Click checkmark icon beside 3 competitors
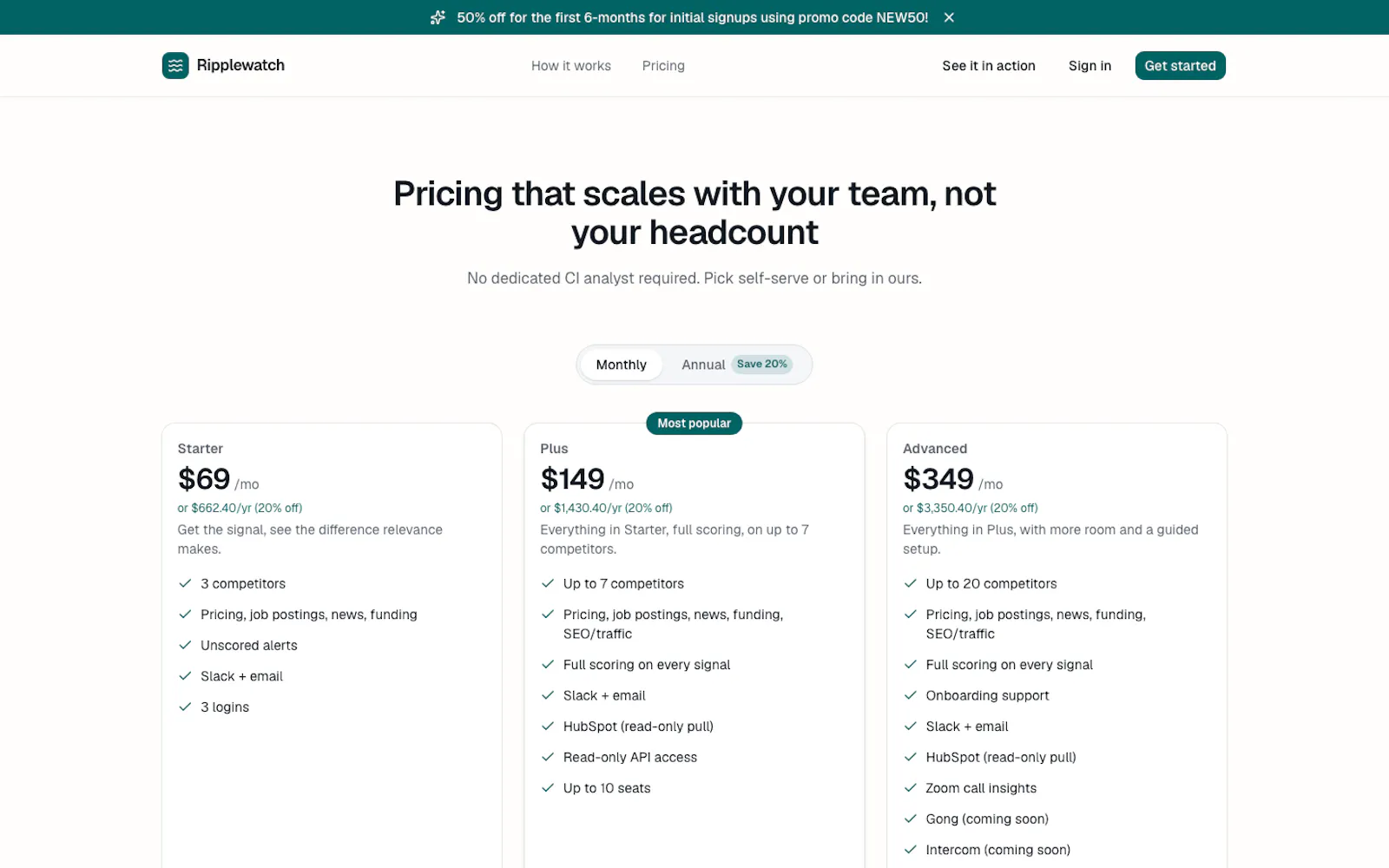This screenshot has width=1389, height=868. point(185,583)
